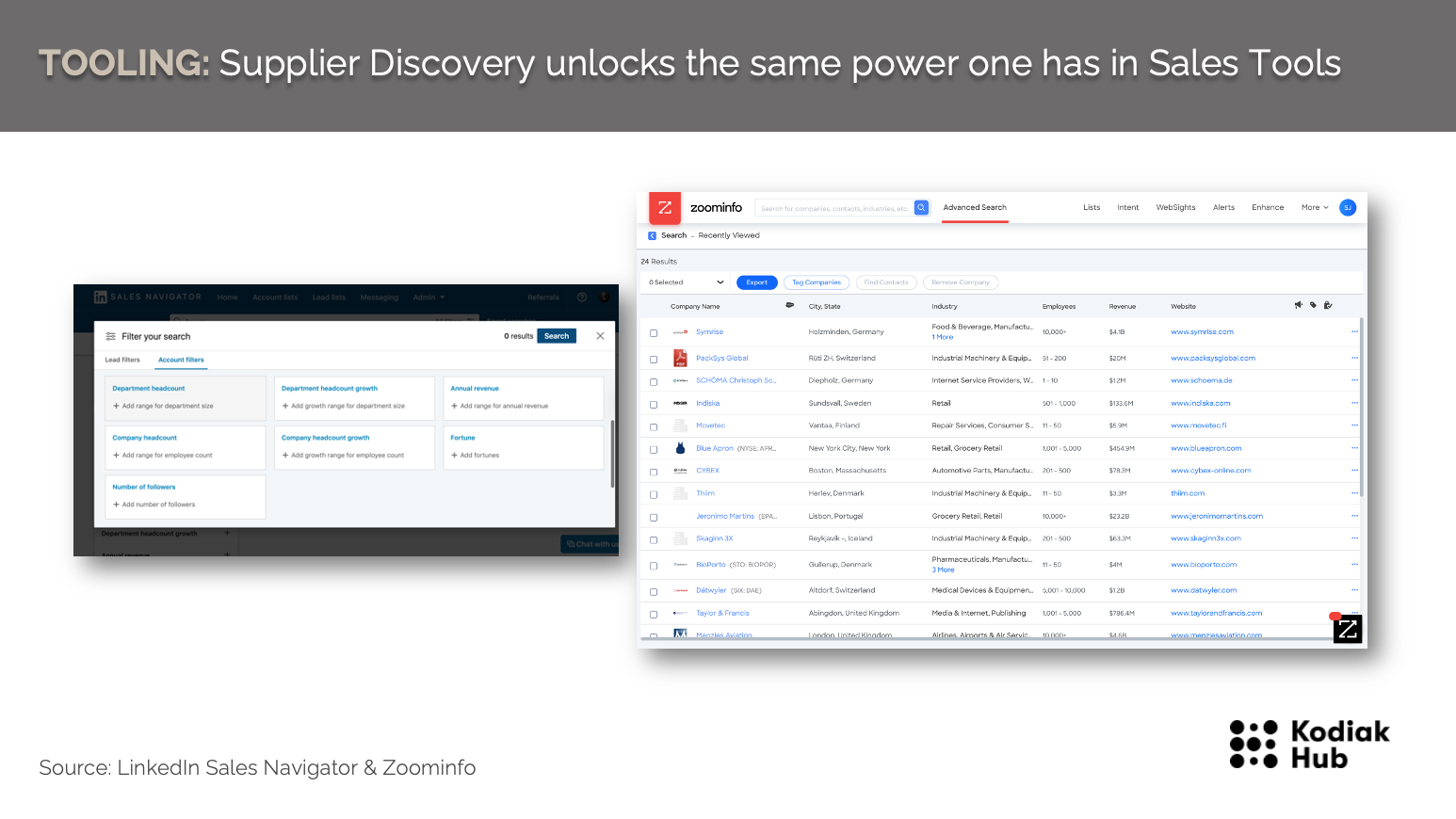Expand Add range for annual revenue
1456x819 pixels.
tap(499, 406)
